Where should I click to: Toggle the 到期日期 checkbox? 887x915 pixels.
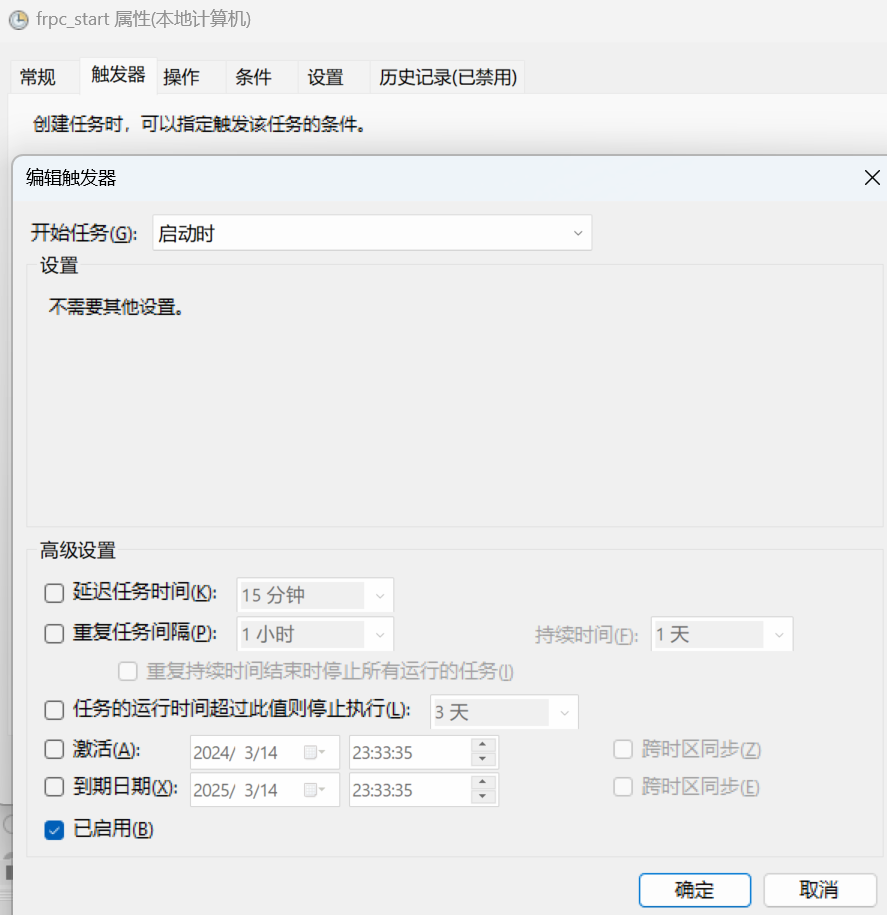(54, 788)
